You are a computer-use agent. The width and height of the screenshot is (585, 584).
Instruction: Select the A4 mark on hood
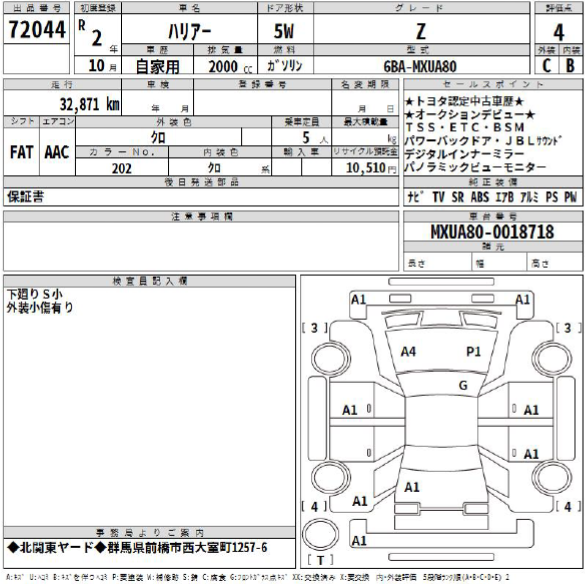[x=408, y=352]
